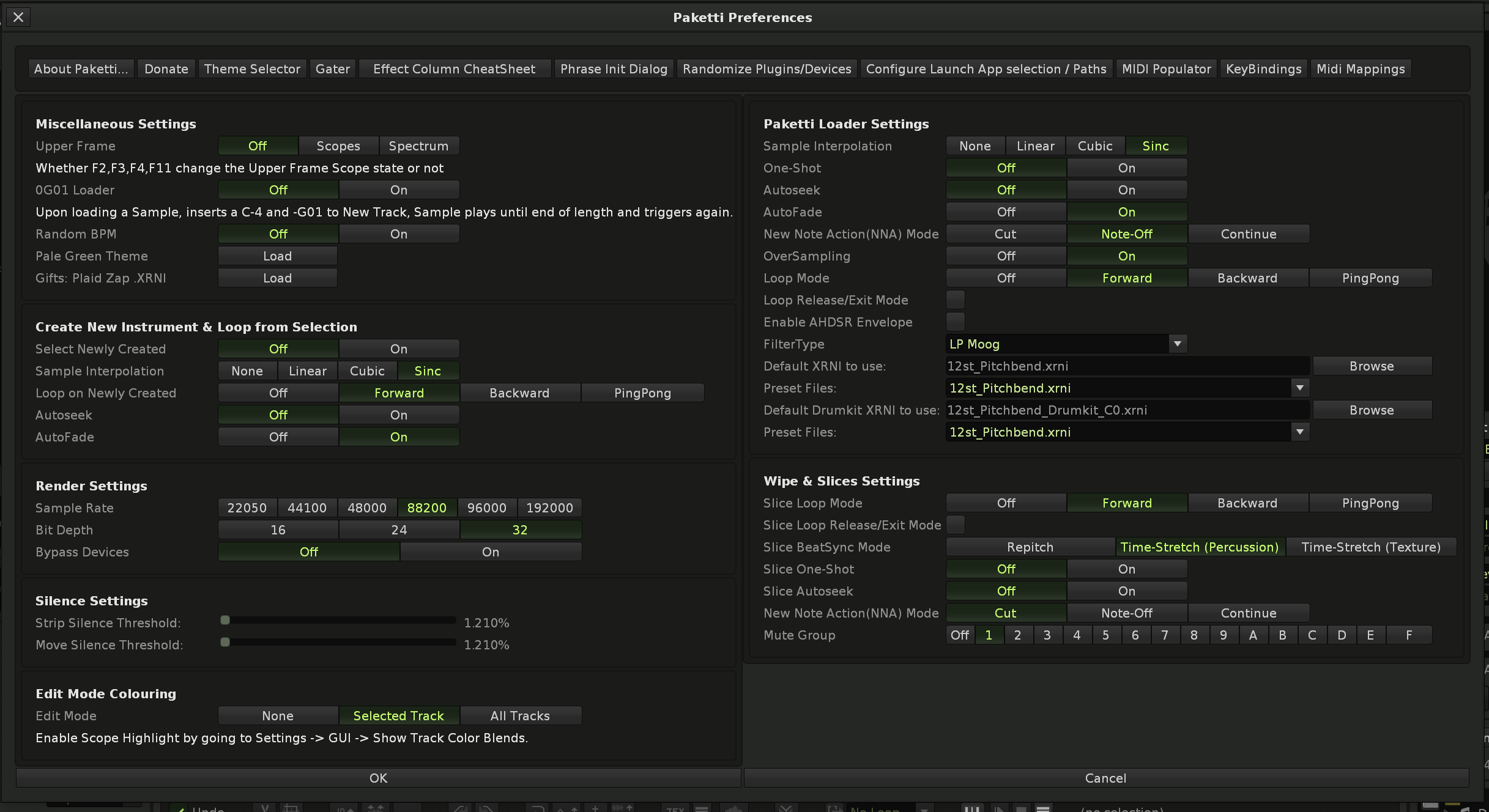Open the Theme Selector tab button
The image size is (1489, 812).
[x=252, y=69]
